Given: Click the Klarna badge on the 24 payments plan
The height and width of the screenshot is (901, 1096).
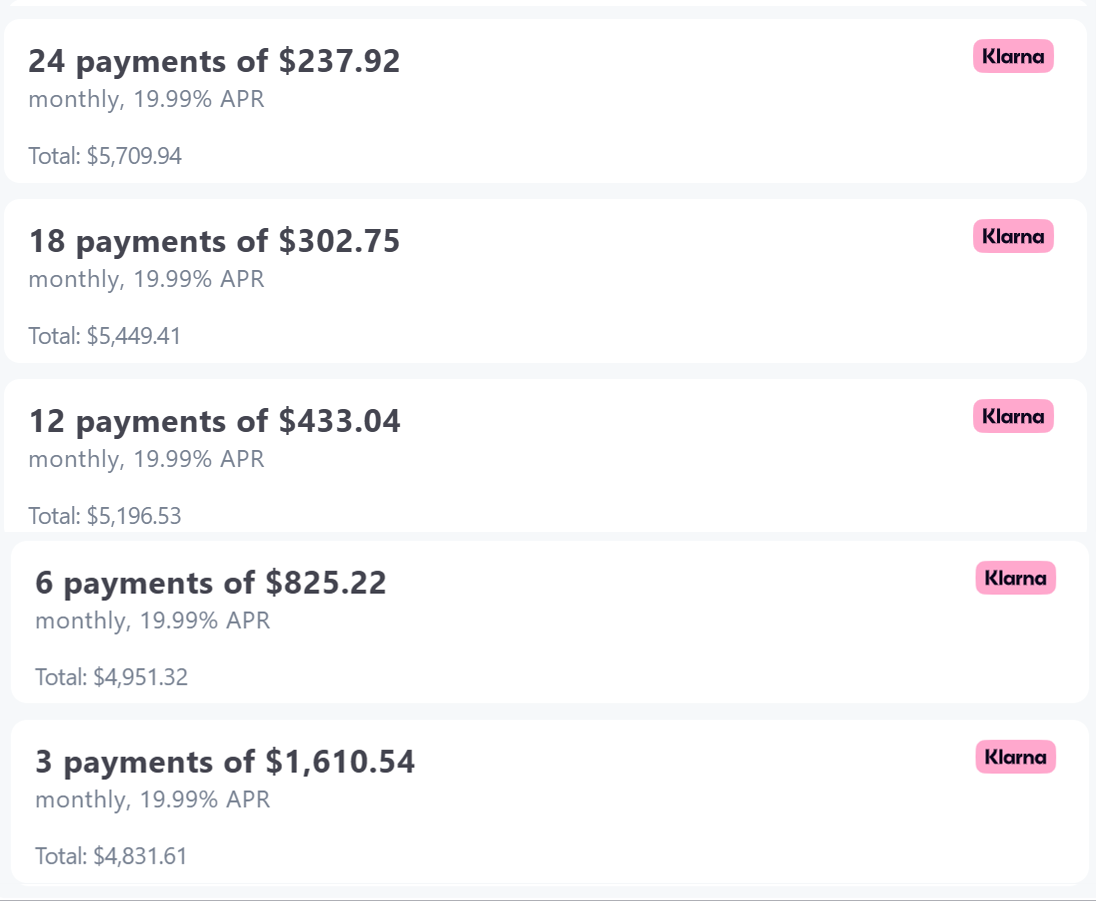Looking at the screenshot, I should pyautogui.click(x=1013, y=56).
